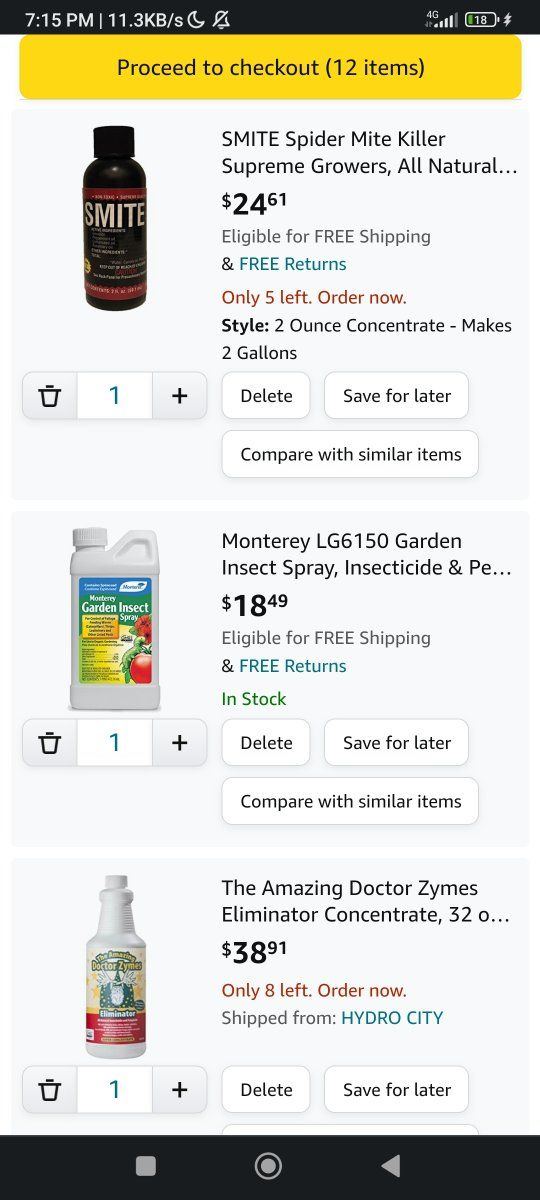Save SMITE Spider Mite Killer for later
Viewport: 540px width, 1200px height.
point(397,396)
